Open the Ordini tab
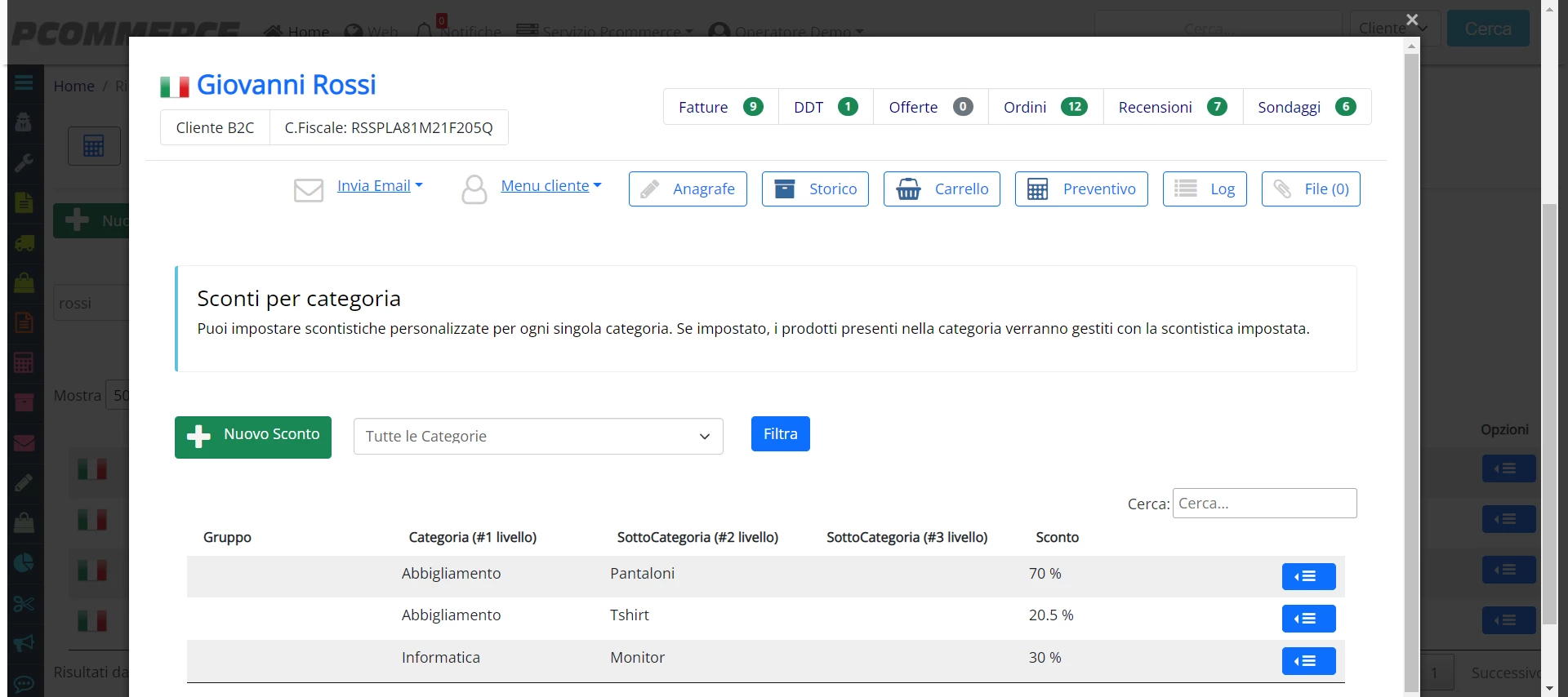 click(x=1045, y=107)
